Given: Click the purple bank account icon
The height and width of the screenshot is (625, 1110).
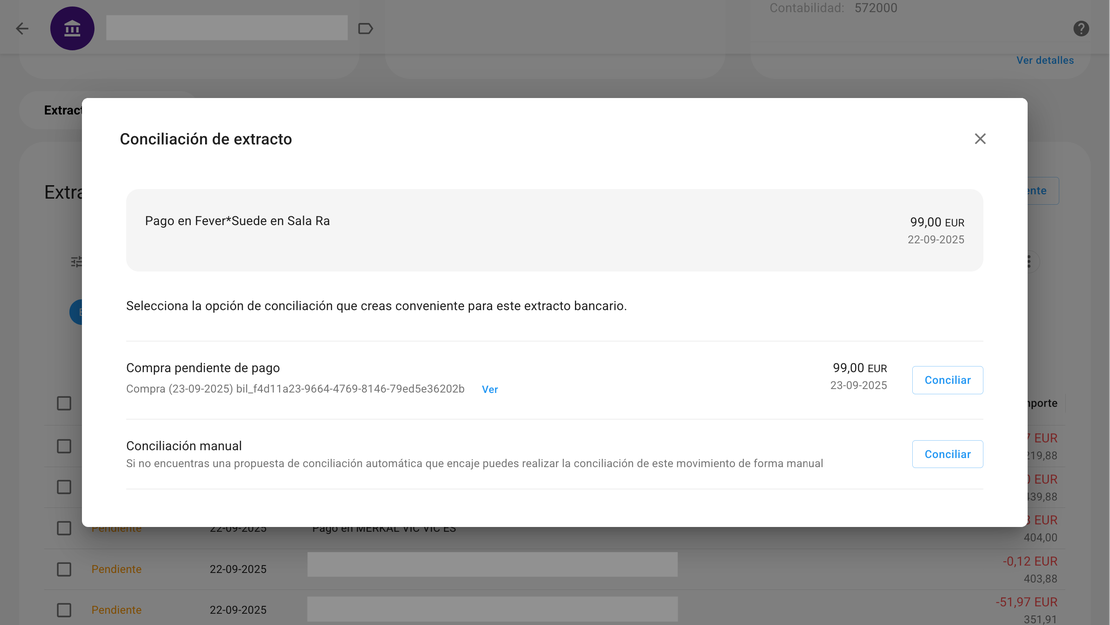Looking at the screenshot, I should click(72, 29).
